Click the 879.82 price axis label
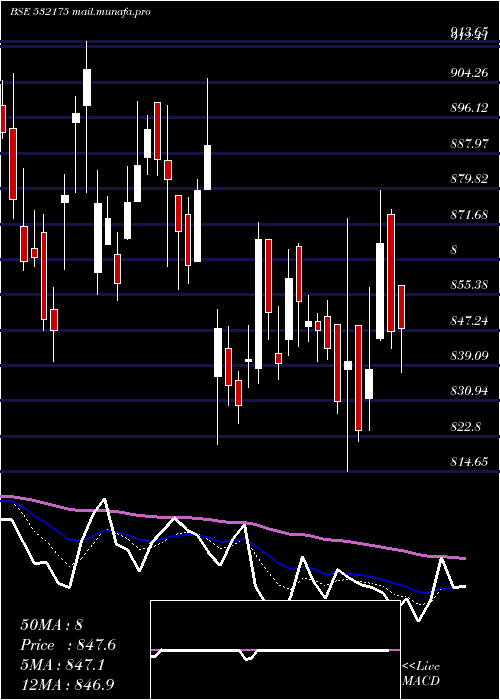This screenshot has height=700, width=500. pyautogui.click(x=469, y=179)
